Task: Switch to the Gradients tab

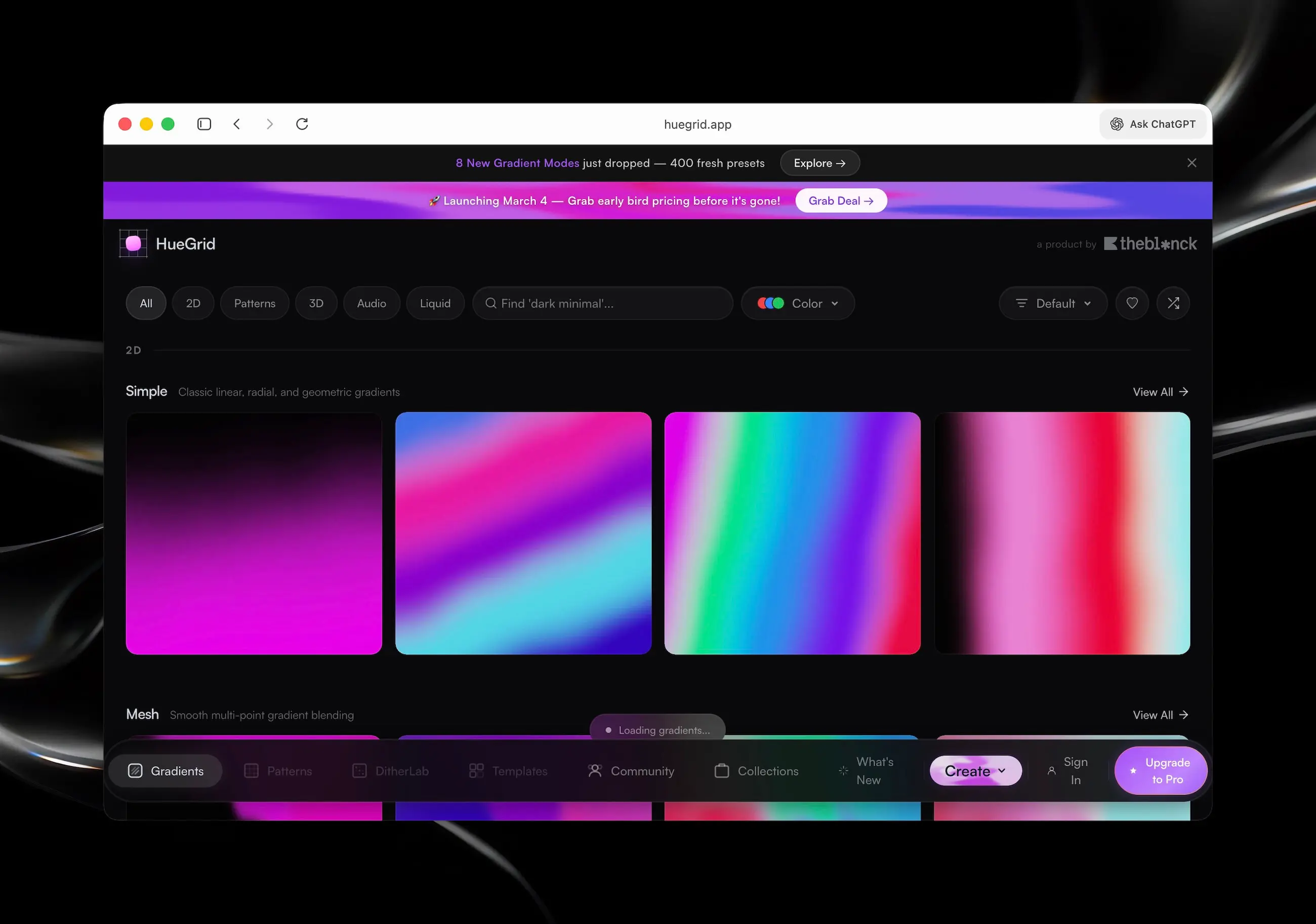Action: [166, 771]
